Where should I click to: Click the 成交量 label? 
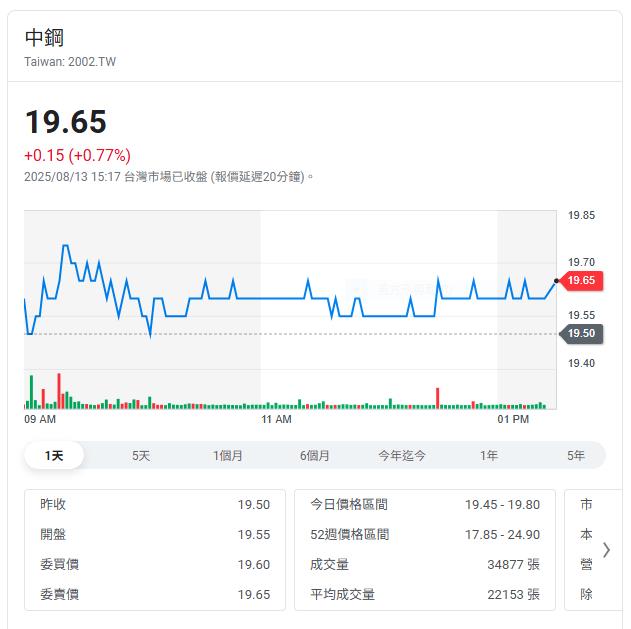click(329, 564)
